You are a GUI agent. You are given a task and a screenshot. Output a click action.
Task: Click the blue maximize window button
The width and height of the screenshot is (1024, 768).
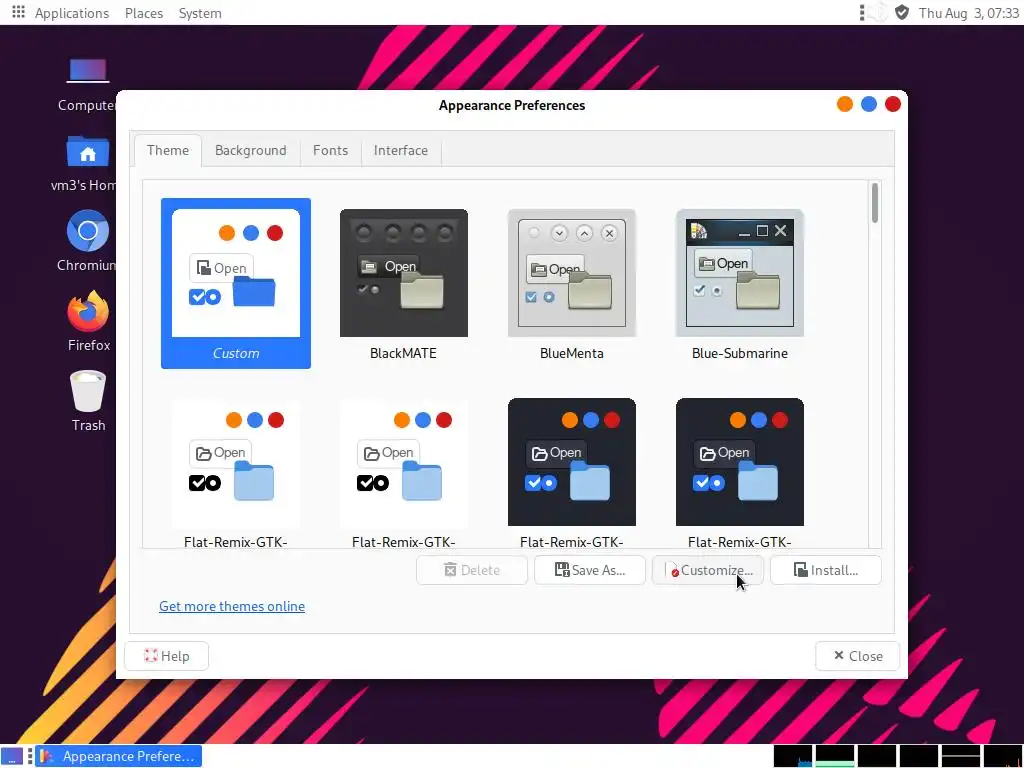tap(869, 104)
